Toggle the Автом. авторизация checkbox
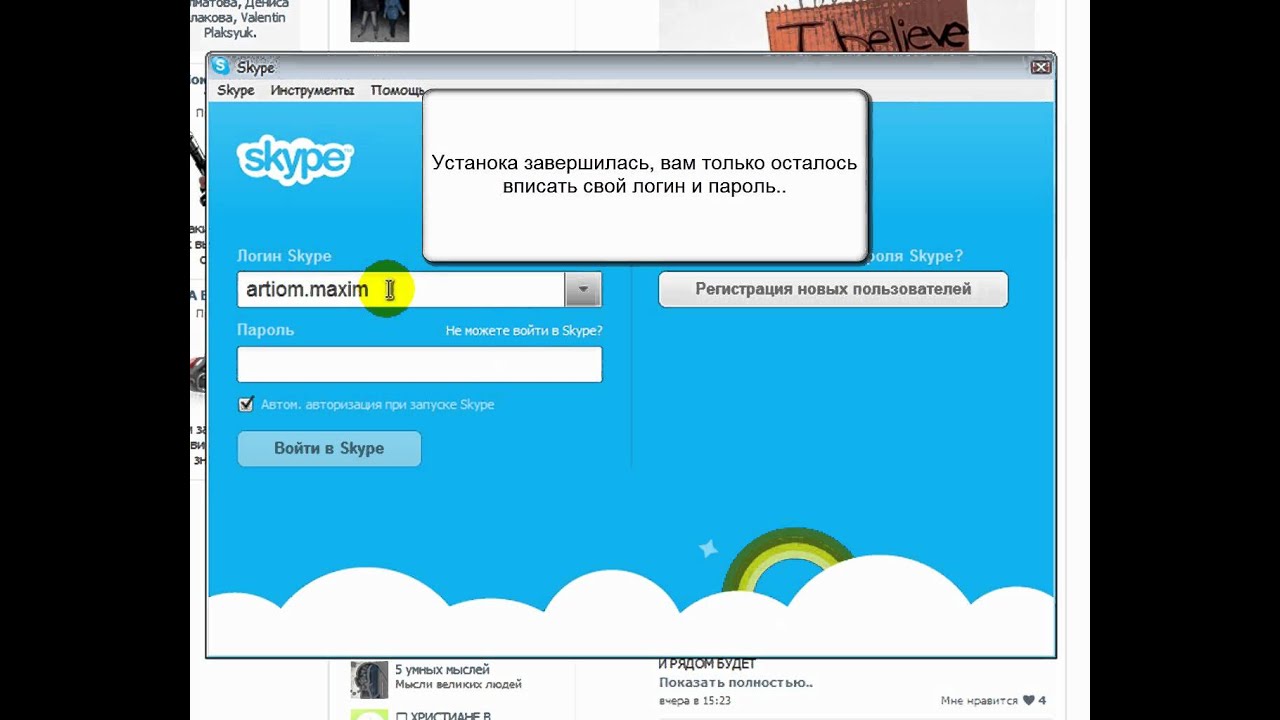 click(x=246, y=404)
